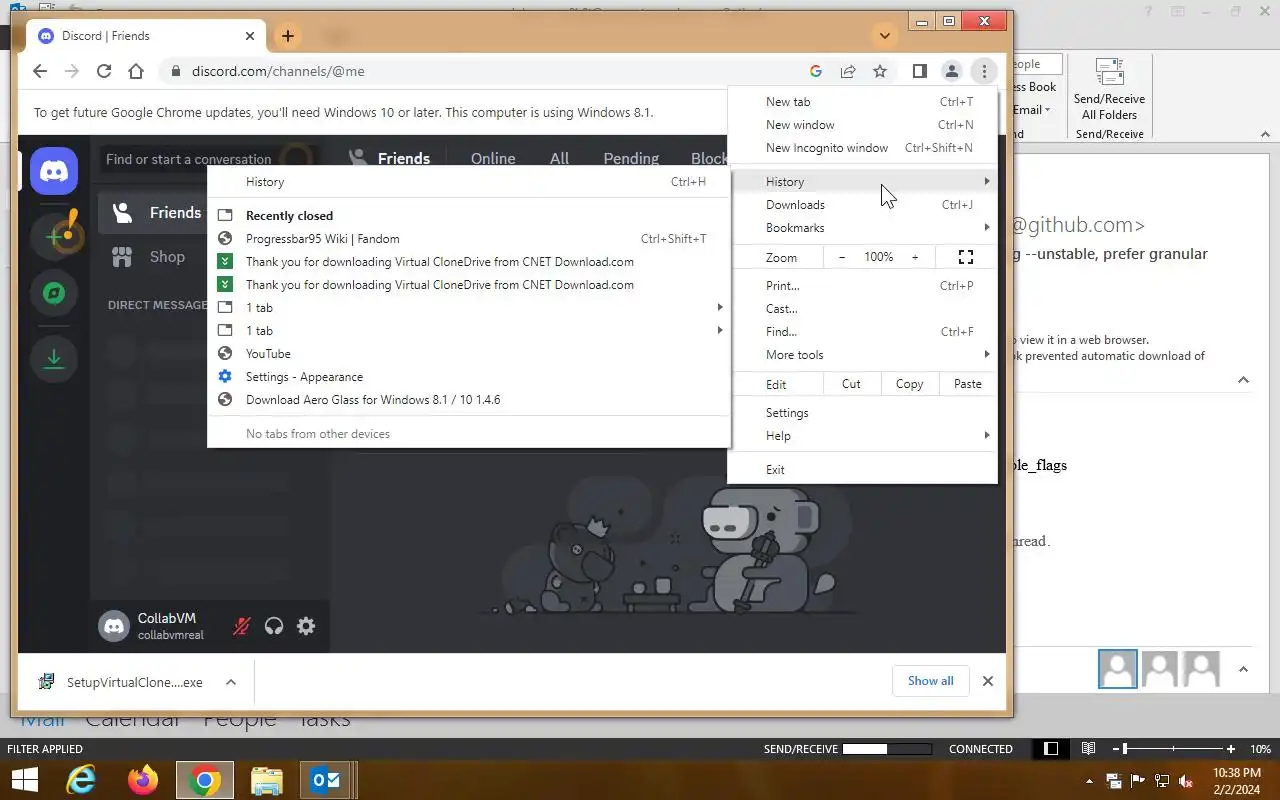Collapse the Outlook message header chevron
Screen dimensions: 1280x800
click(x=1243, y=380)
